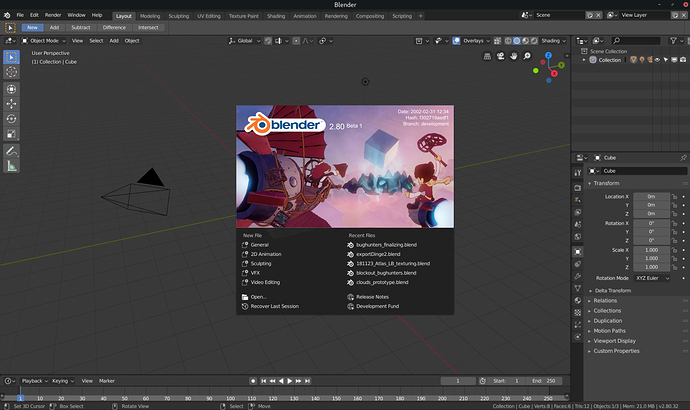Click the pin icon in properties header
The width and height of the screenshot is (690, 410).
coord(683,157)
